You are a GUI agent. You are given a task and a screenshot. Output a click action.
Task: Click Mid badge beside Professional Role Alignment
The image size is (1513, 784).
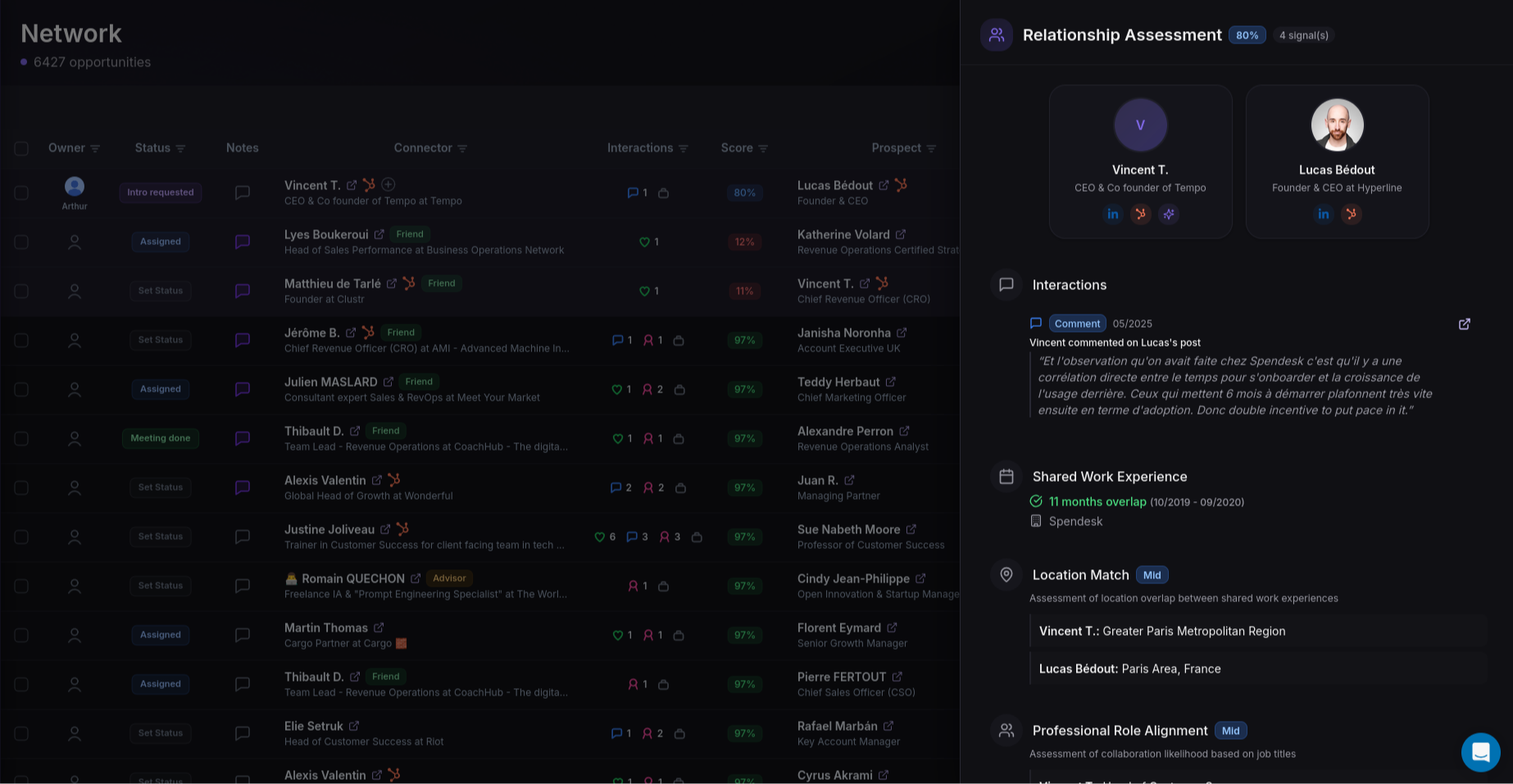tap(1230, 731)
